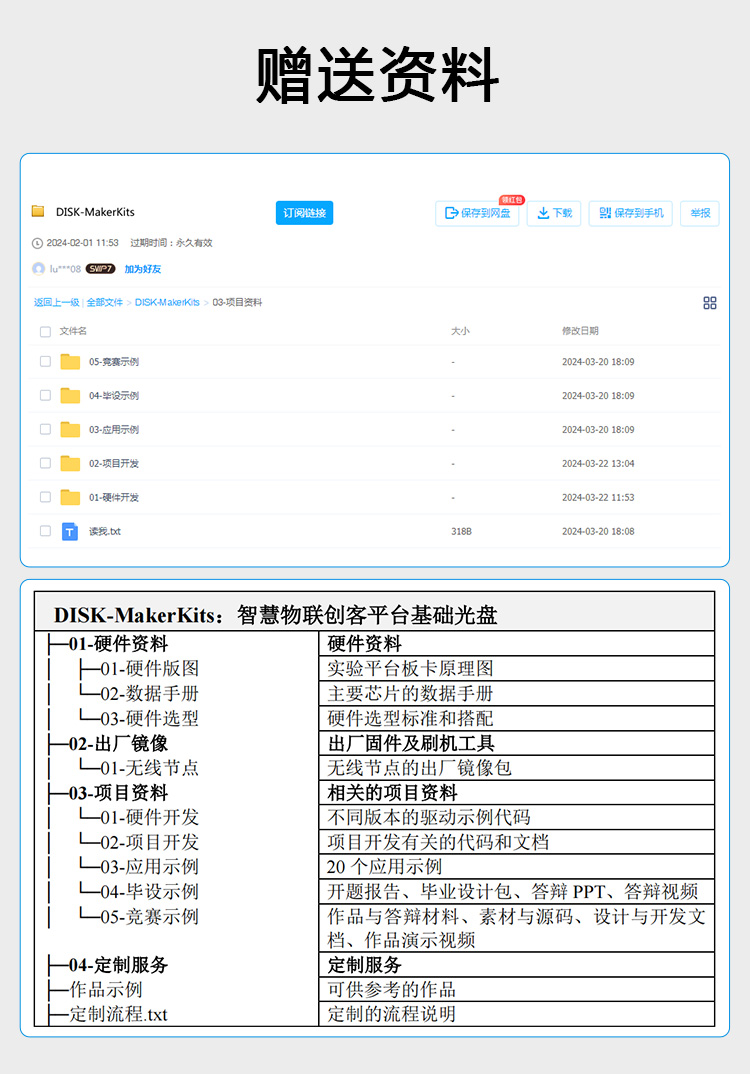Click 保存到手机 save to phone button
Screen dimensions: 750x1074
(x=631, y=213)
